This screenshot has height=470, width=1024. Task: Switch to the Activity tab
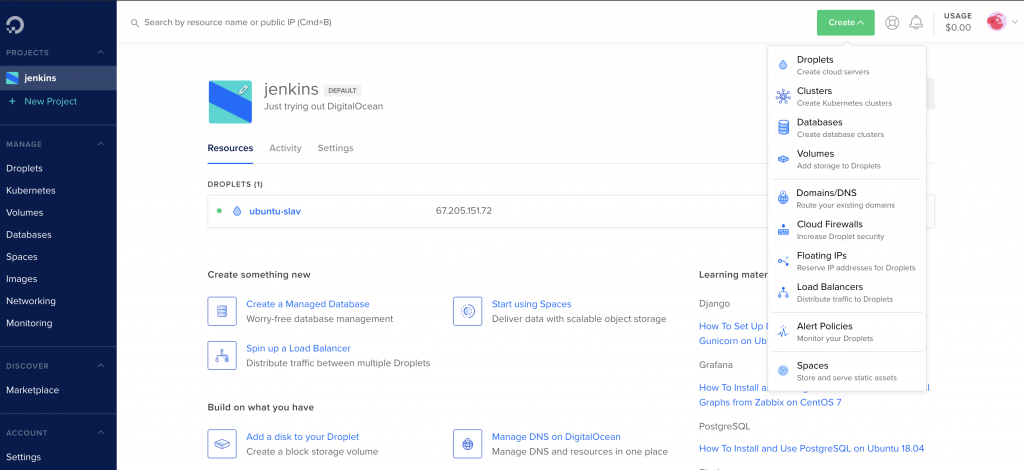[285, 148]
